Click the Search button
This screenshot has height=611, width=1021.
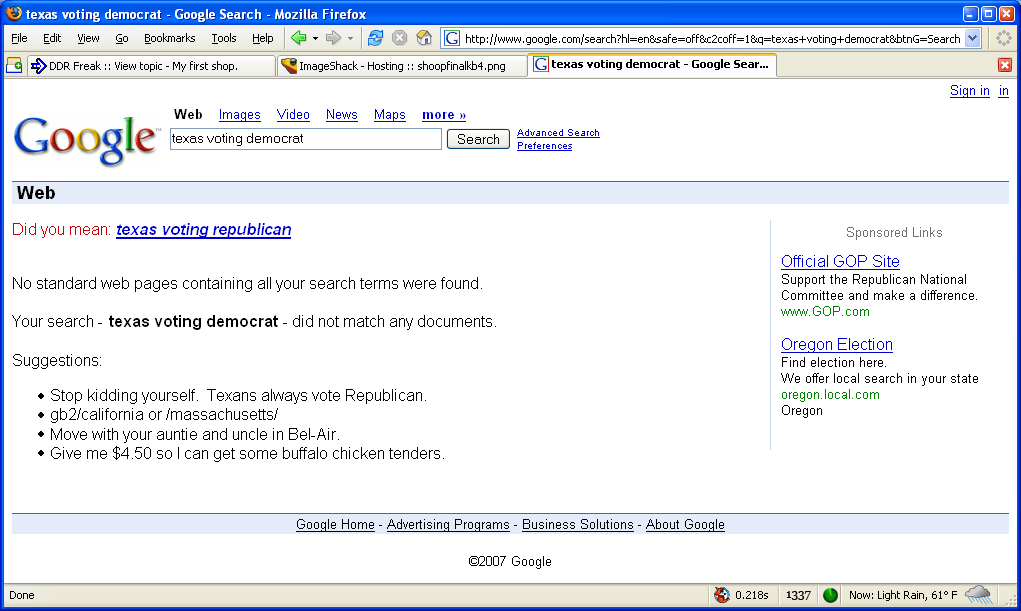coord(478,139)
